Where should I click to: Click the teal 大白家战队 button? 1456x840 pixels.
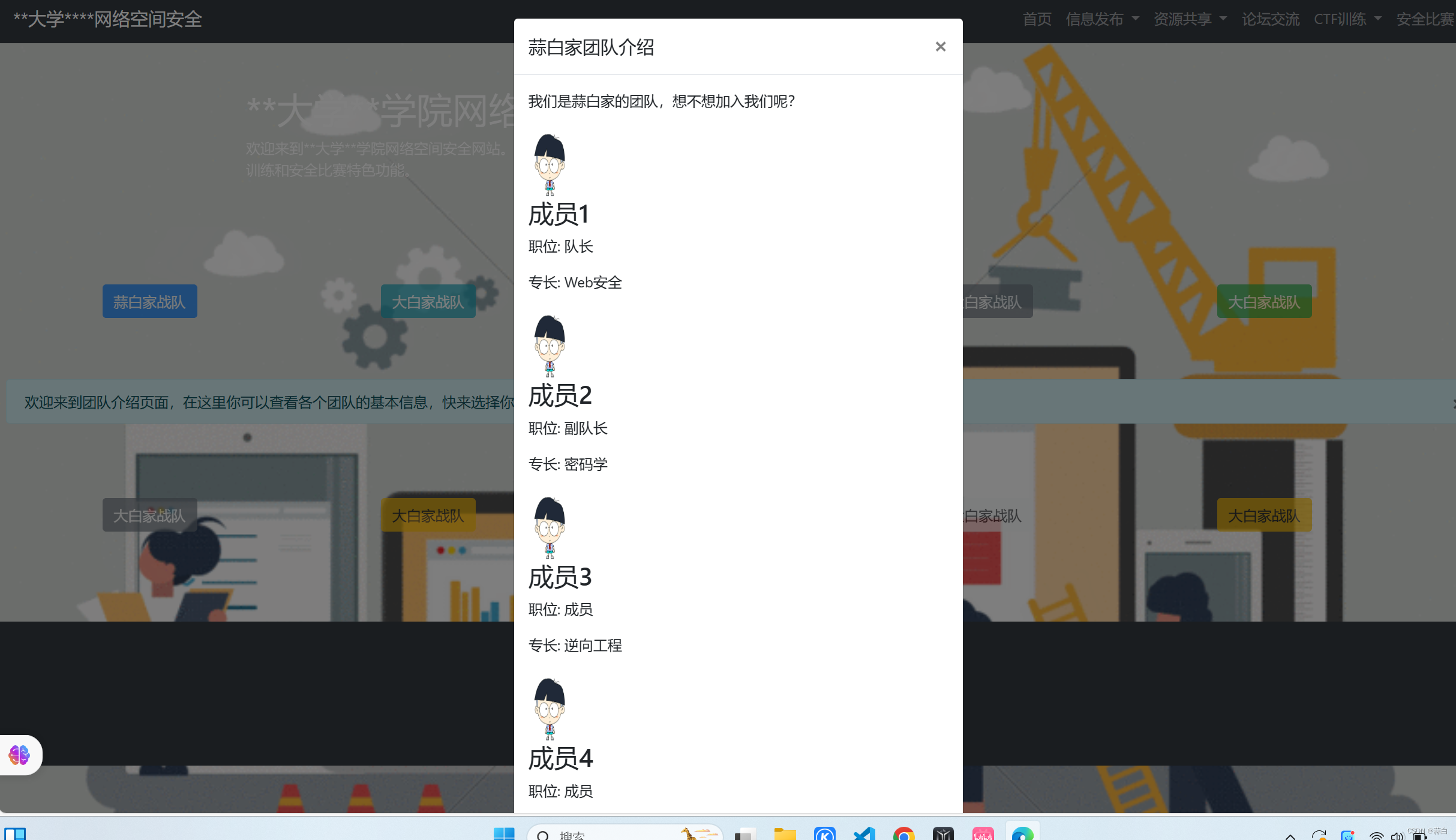tap(428, 301)
